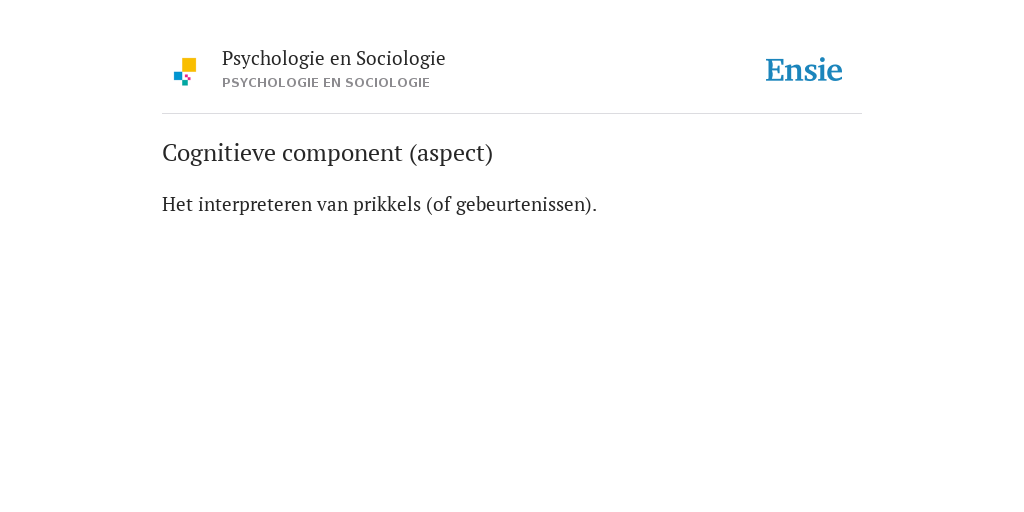Click the yellow square in the logo
Viewport: 1024px width, 512px height.
tap(189, 65)
